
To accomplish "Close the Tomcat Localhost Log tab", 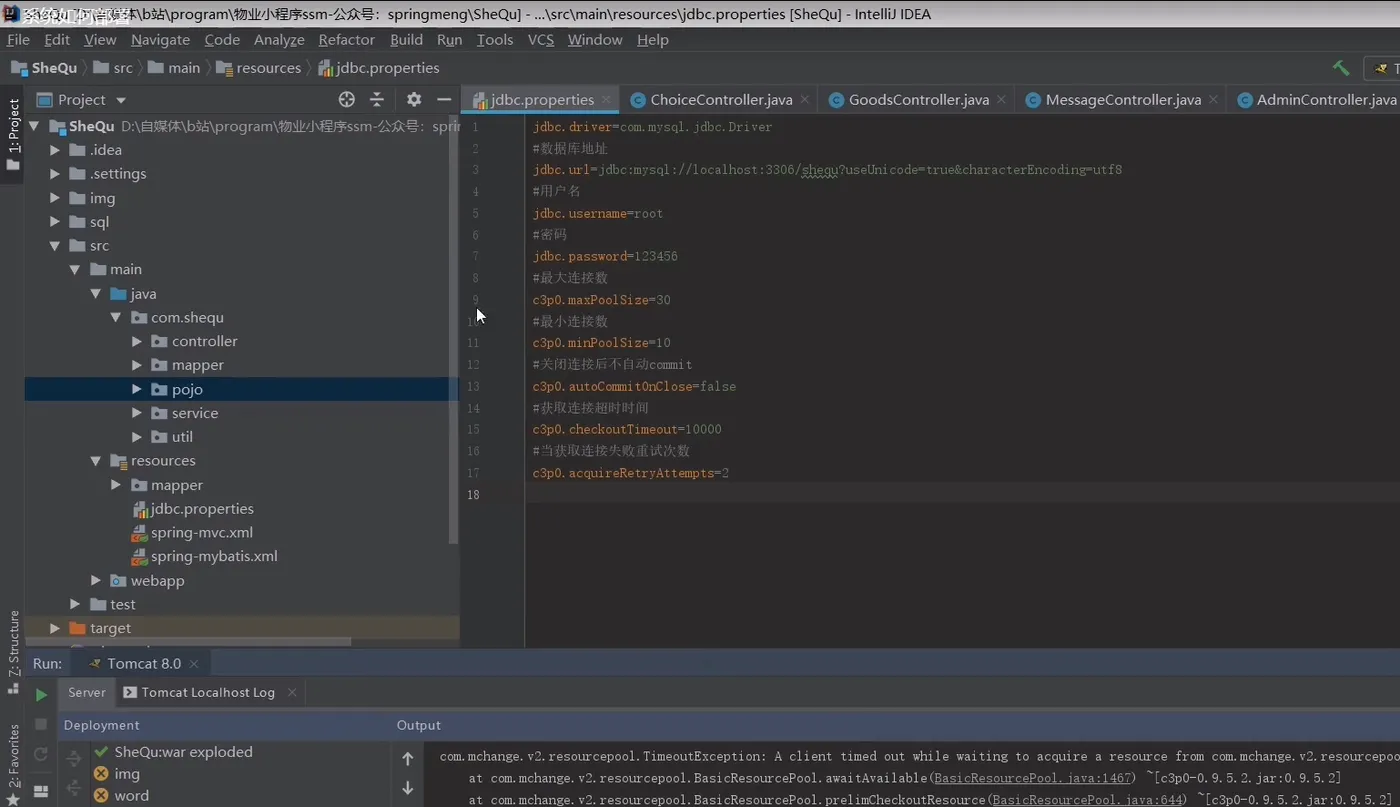I will point(292,692).
